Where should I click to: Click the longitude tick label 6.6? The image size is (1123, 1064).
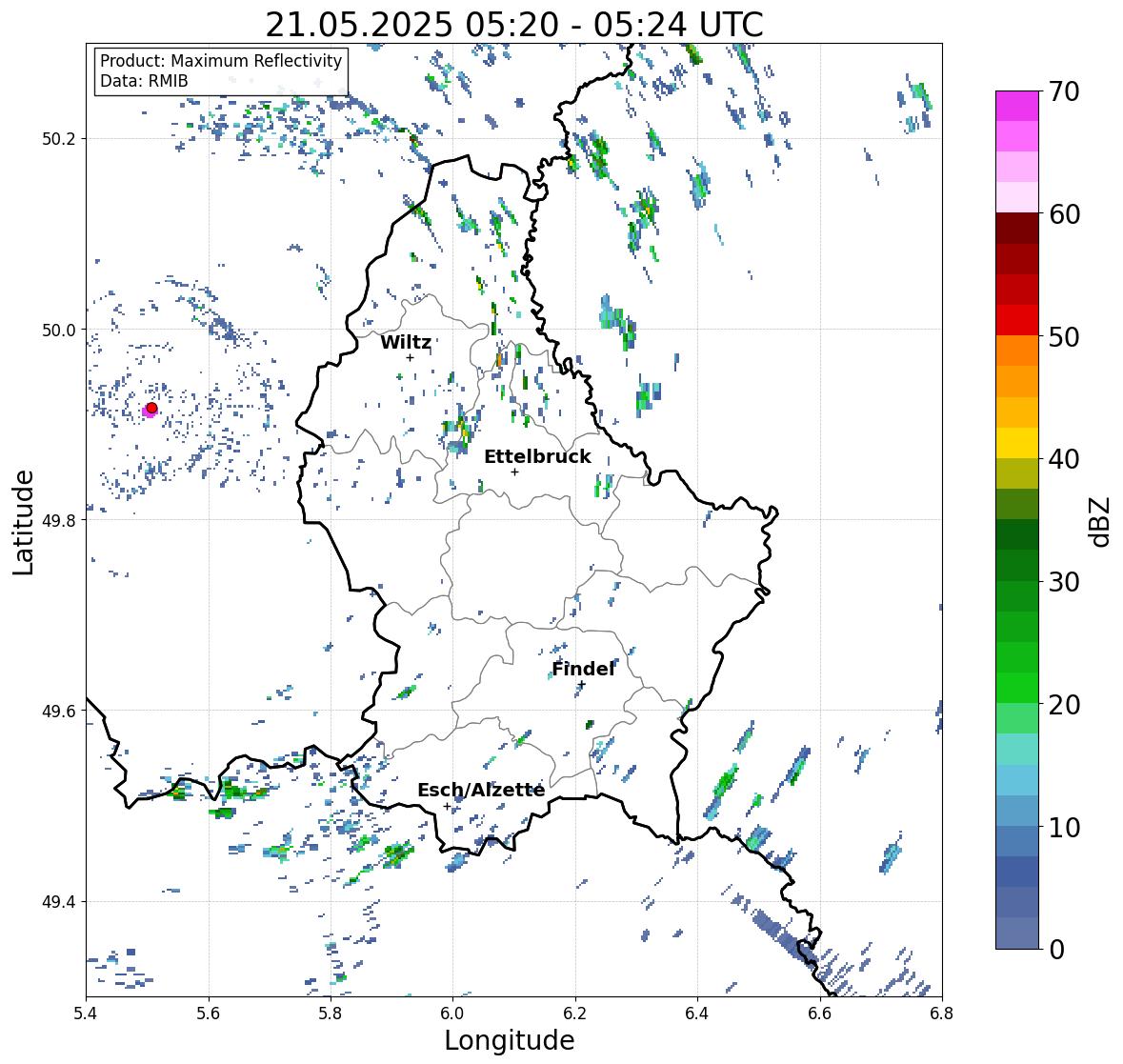pyautogui.click(x=819, y=1013)
